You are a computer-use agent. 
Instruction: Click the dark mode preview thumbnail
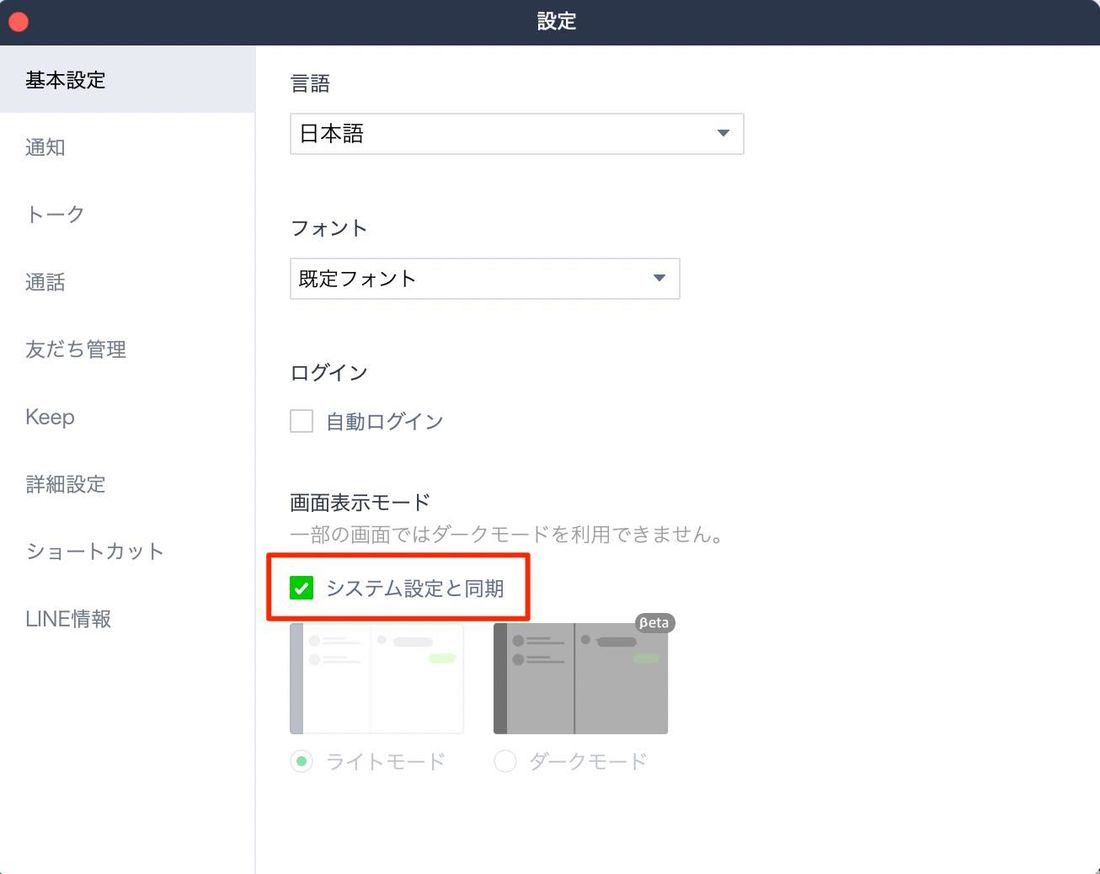pos(581,678)
